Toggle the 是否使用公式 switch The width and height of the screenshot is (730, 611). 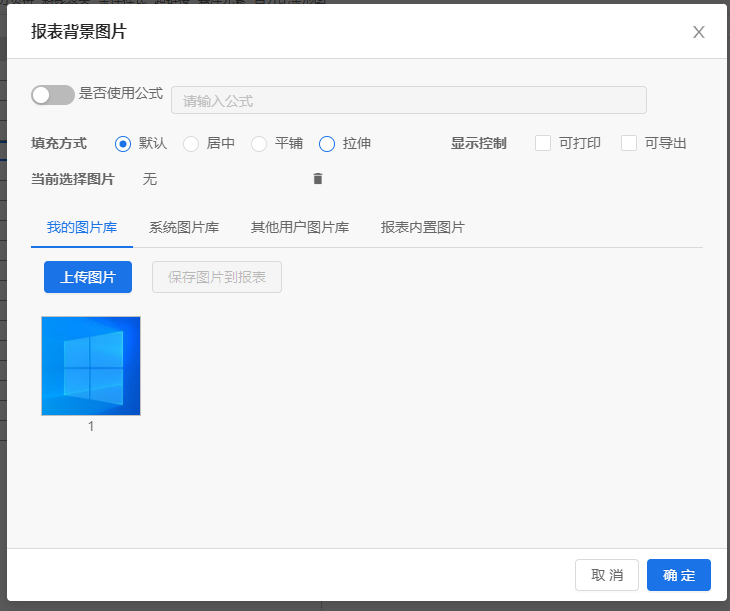(x=53, y=95)
